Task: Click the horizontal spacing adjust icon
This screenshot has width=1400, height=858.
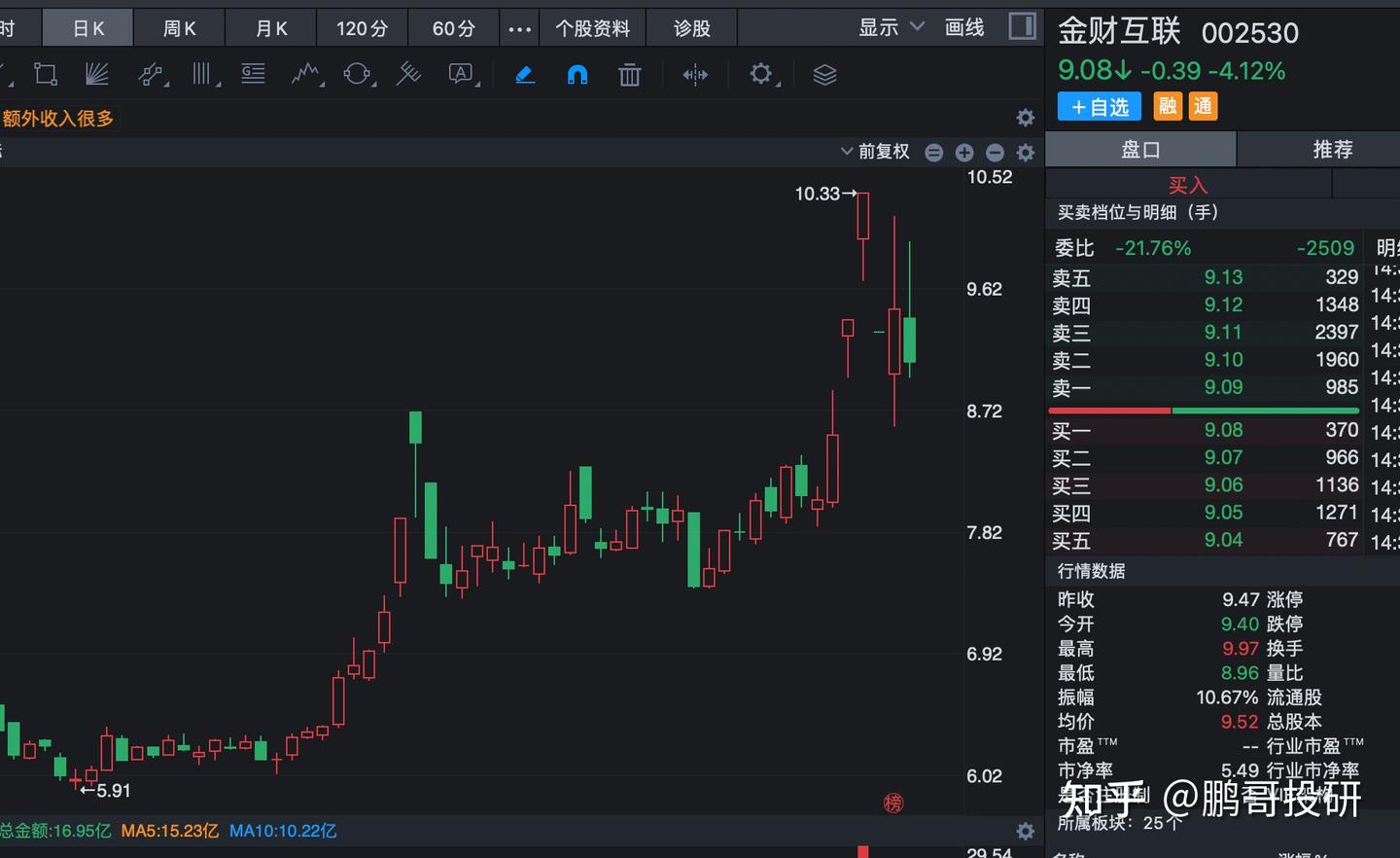Action: click(694, 74)
